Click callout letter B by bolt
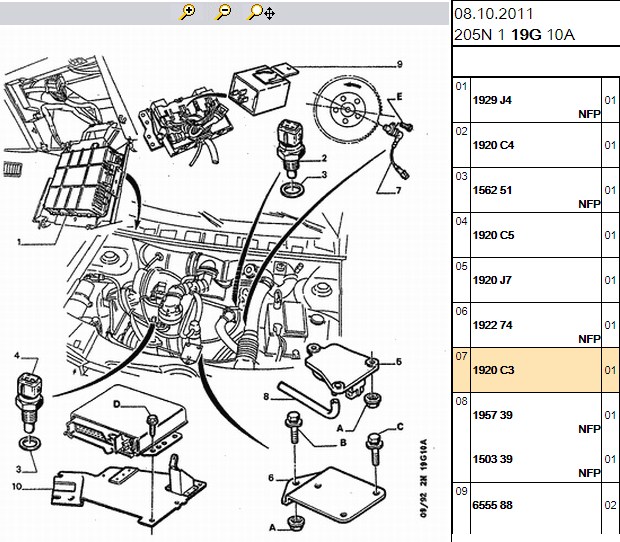 coord(343,443)
